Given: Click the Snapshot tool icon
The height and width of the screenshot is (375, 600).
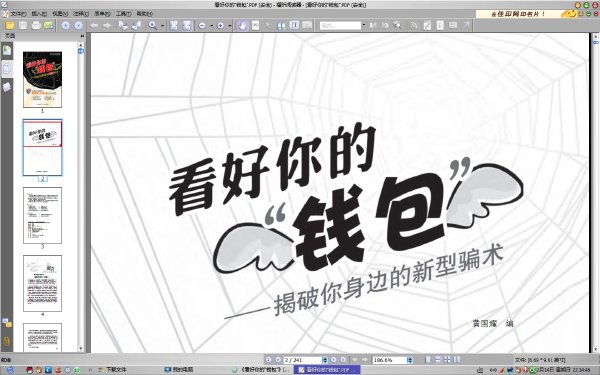Looking at the screenshot, I should coord(255,26).
